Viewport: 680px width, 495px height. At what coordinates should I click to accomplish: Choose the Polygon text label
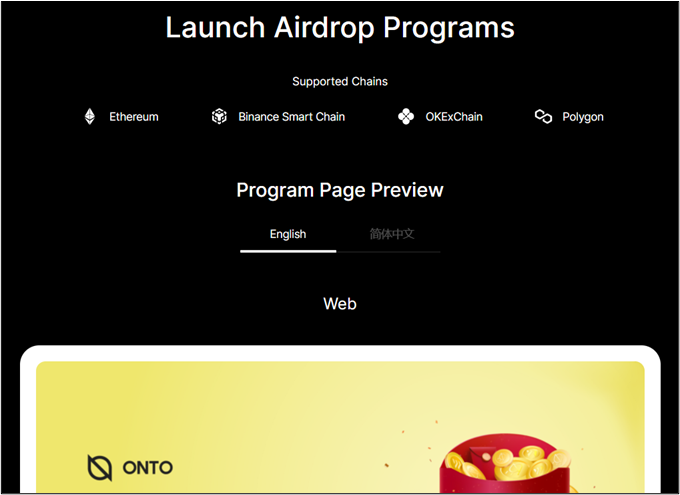(583, 117)
